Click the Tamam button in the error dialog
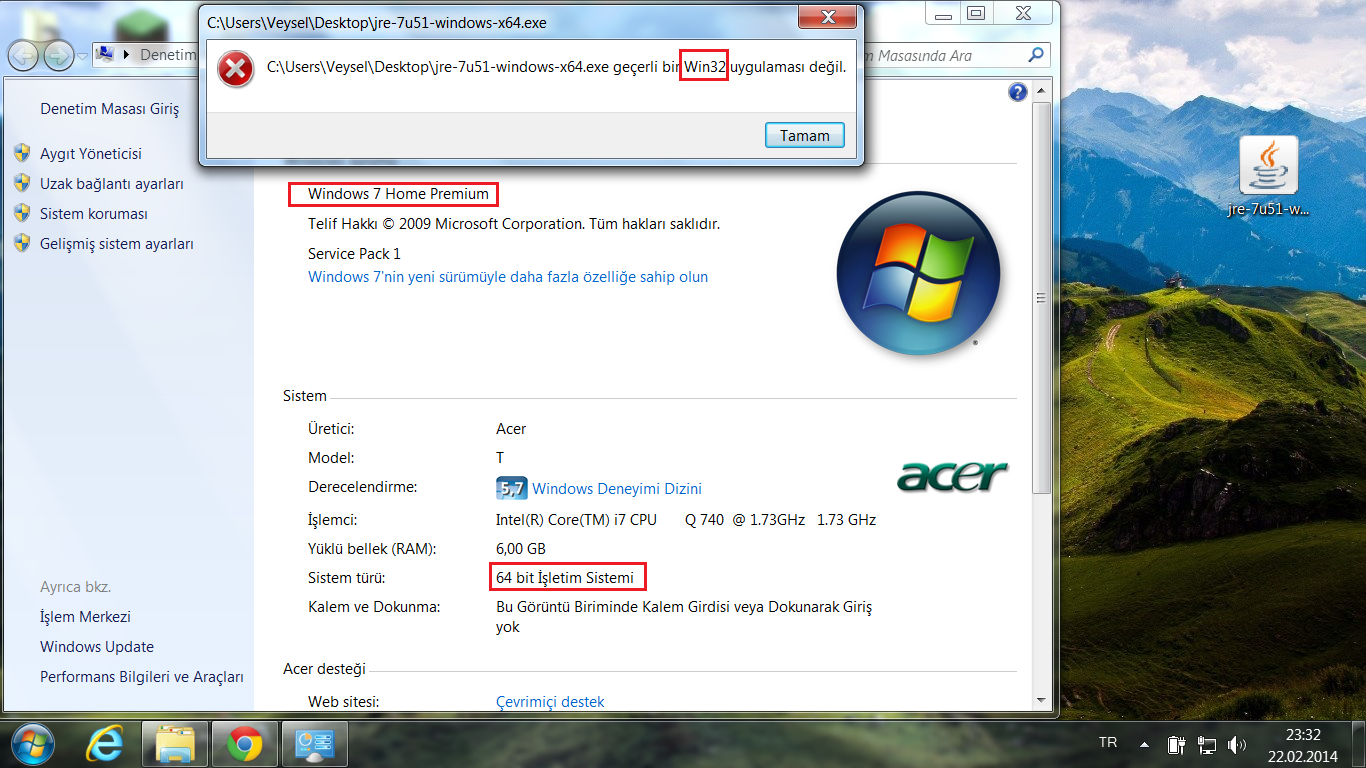This screenshot has height=768, width=1366. [x=805, y=135]
